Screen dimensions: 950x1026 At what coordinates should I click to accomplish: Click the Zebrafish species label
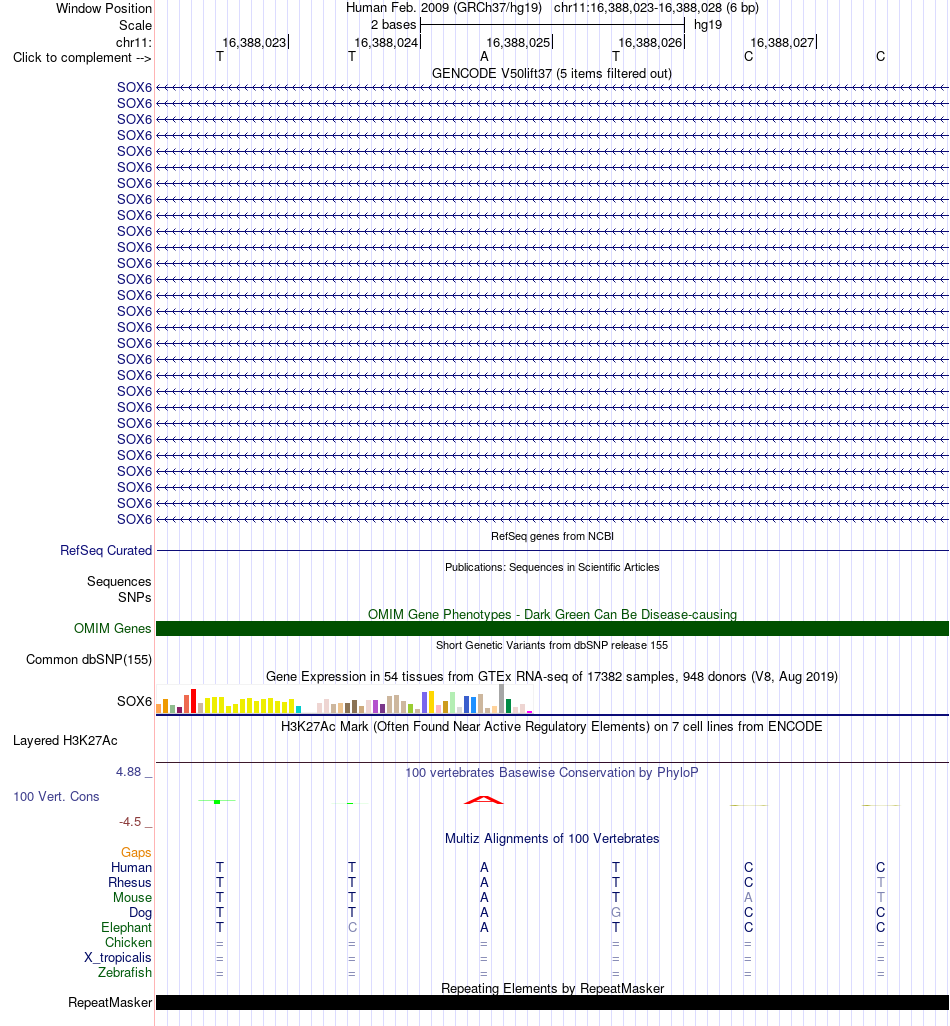[x=125, y=972]
